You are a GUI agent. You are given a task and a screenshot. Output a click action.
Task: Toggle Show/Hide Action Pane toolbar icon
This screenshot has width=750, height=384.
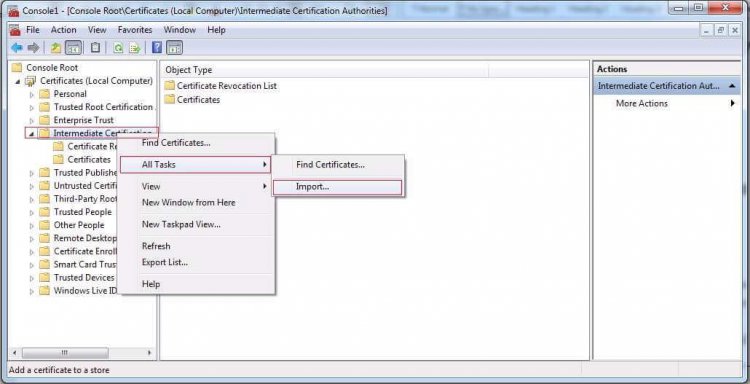click(x=174, y=47)
